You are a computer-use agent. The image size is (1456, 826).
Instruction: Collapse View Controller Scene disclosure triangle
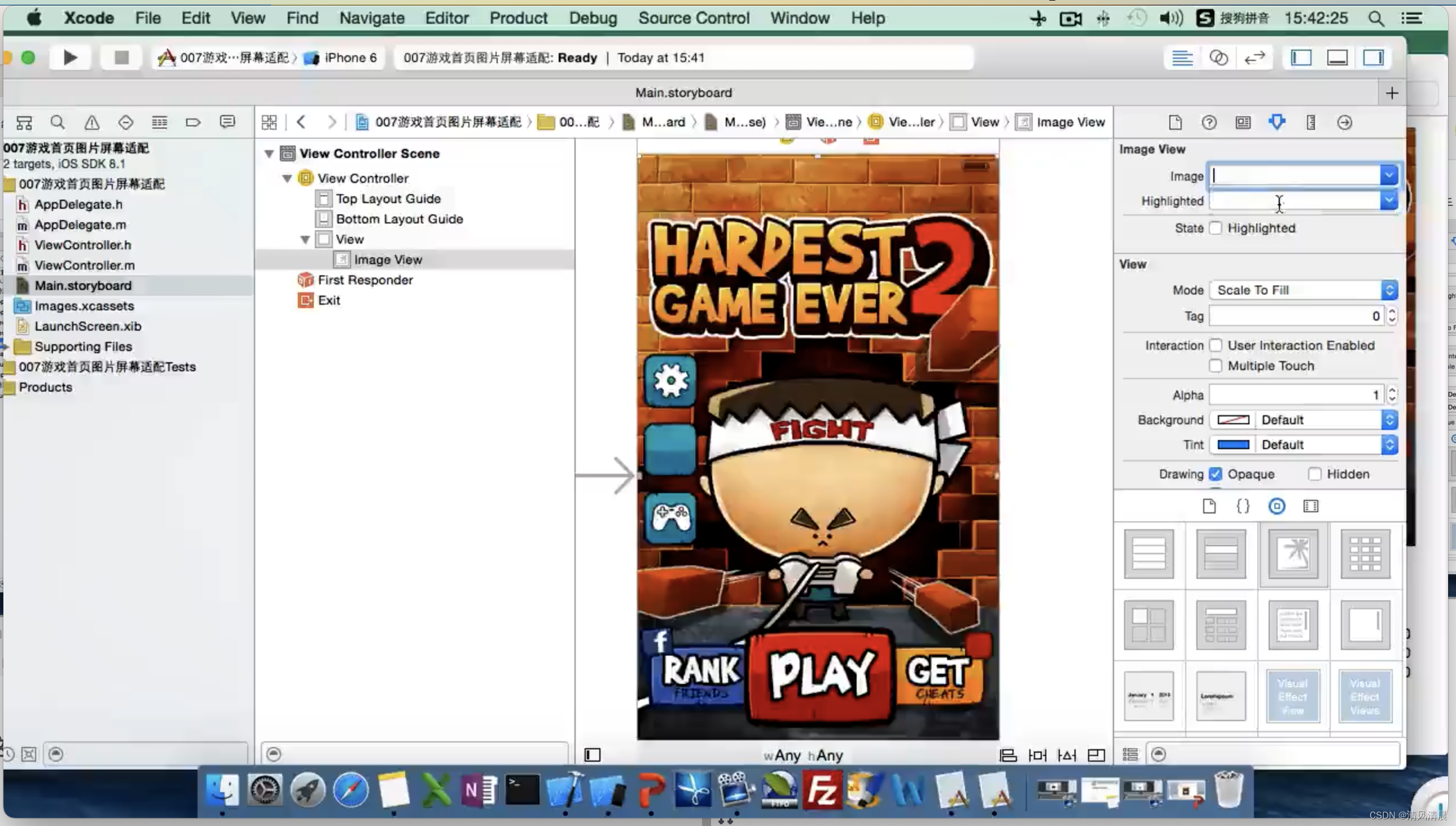[270, 153]
